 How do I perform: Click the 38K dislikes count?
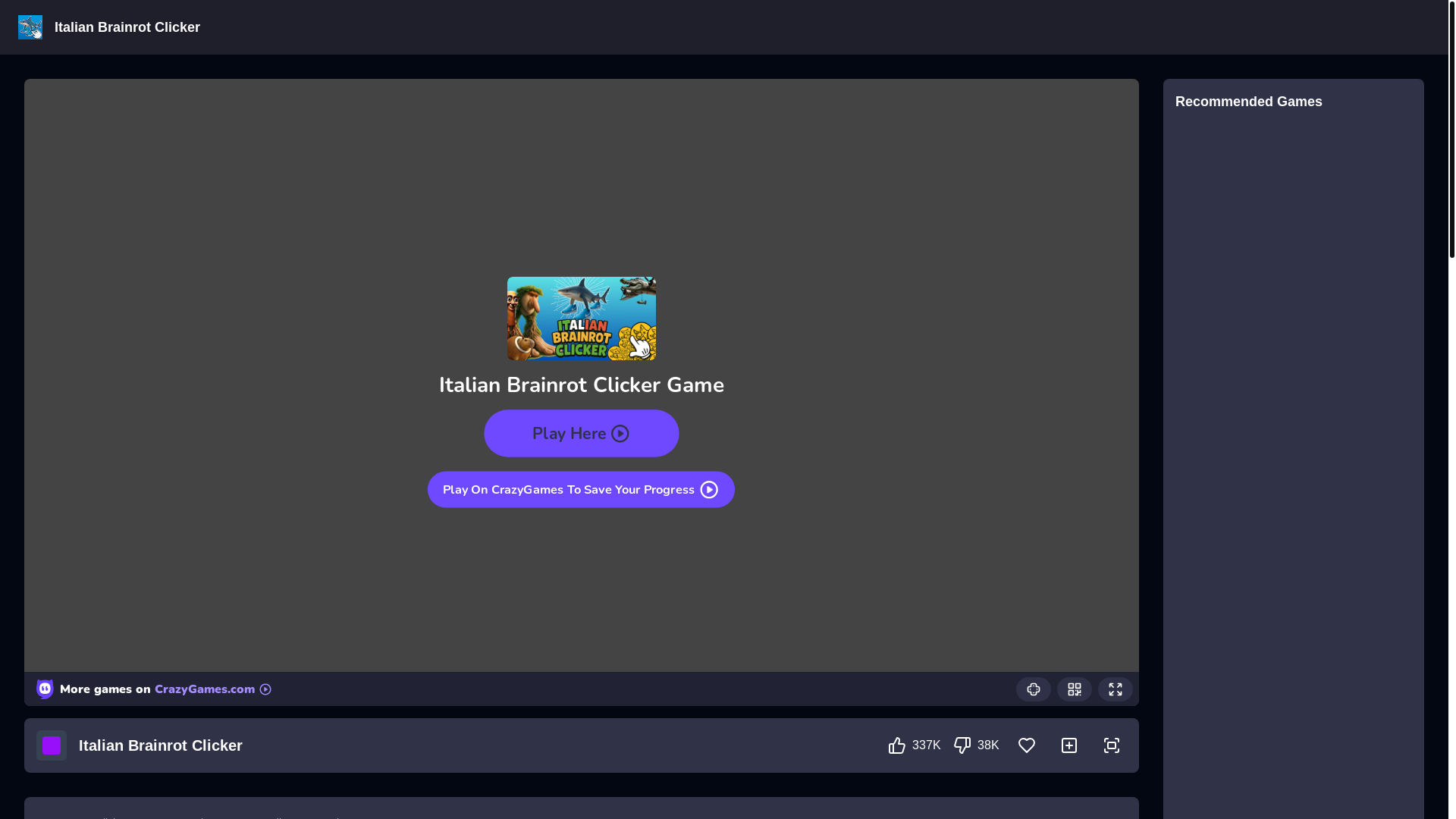(988, 745)
